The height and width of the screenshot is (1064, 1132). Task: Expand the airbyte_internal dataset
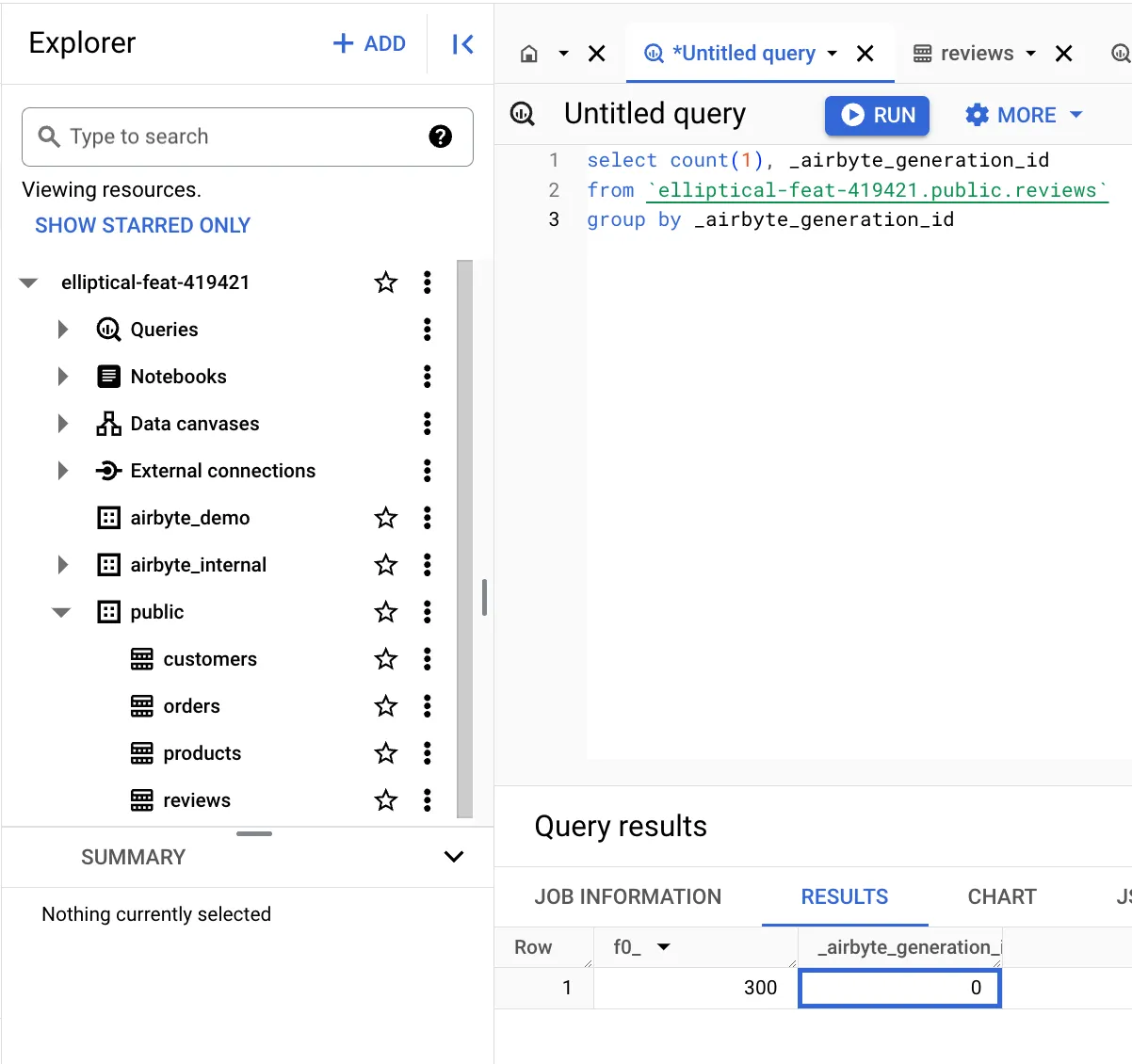tap(63, 565)
